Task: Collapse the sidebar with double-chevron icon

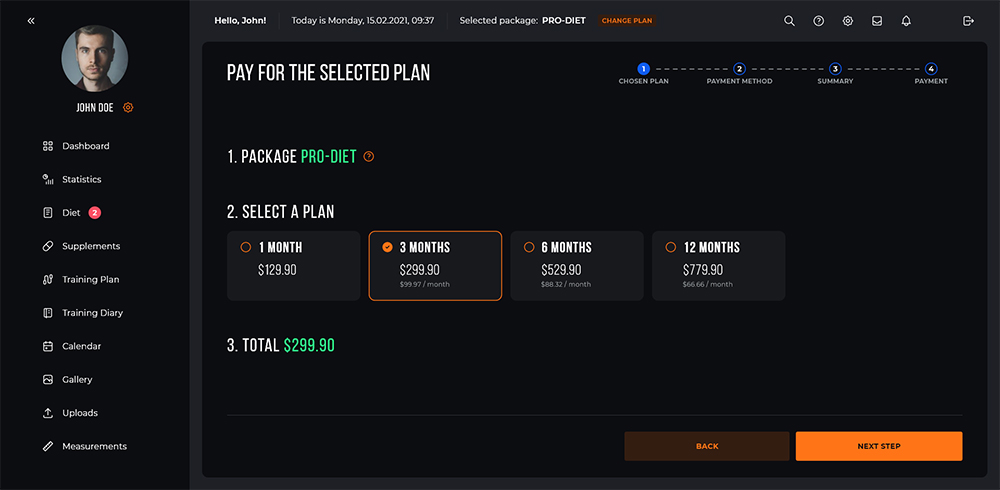Action: 31,21
